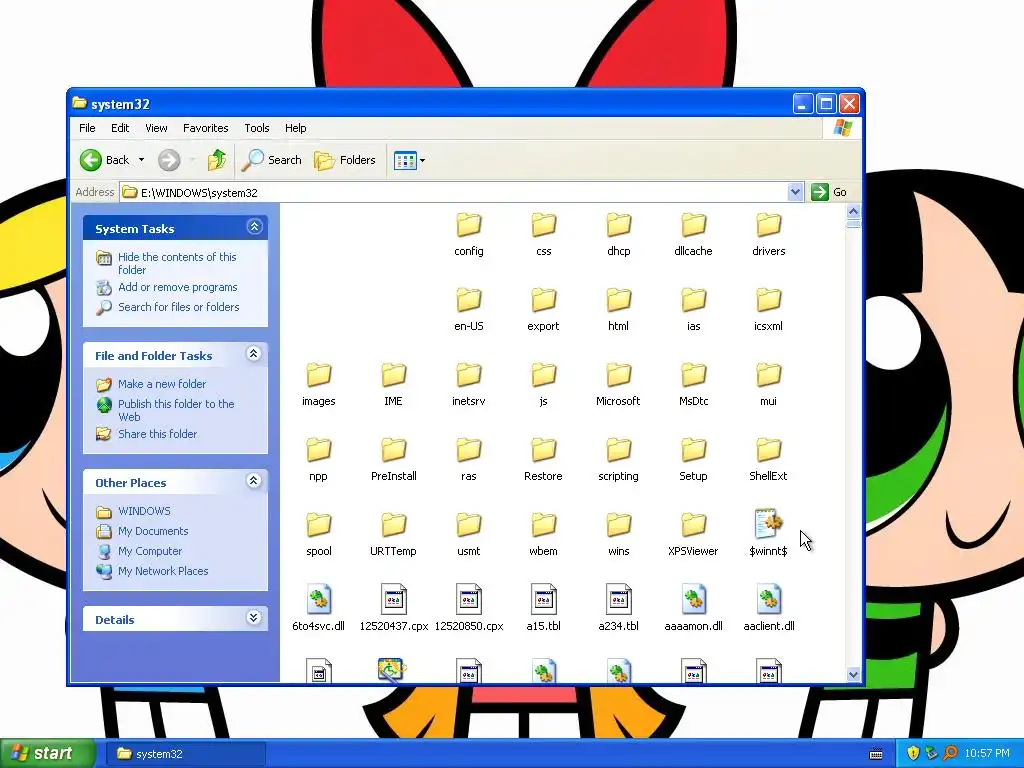Click Hide the contents of this folder
This screenshot has height=768, width=1024.
click(177, 263)
